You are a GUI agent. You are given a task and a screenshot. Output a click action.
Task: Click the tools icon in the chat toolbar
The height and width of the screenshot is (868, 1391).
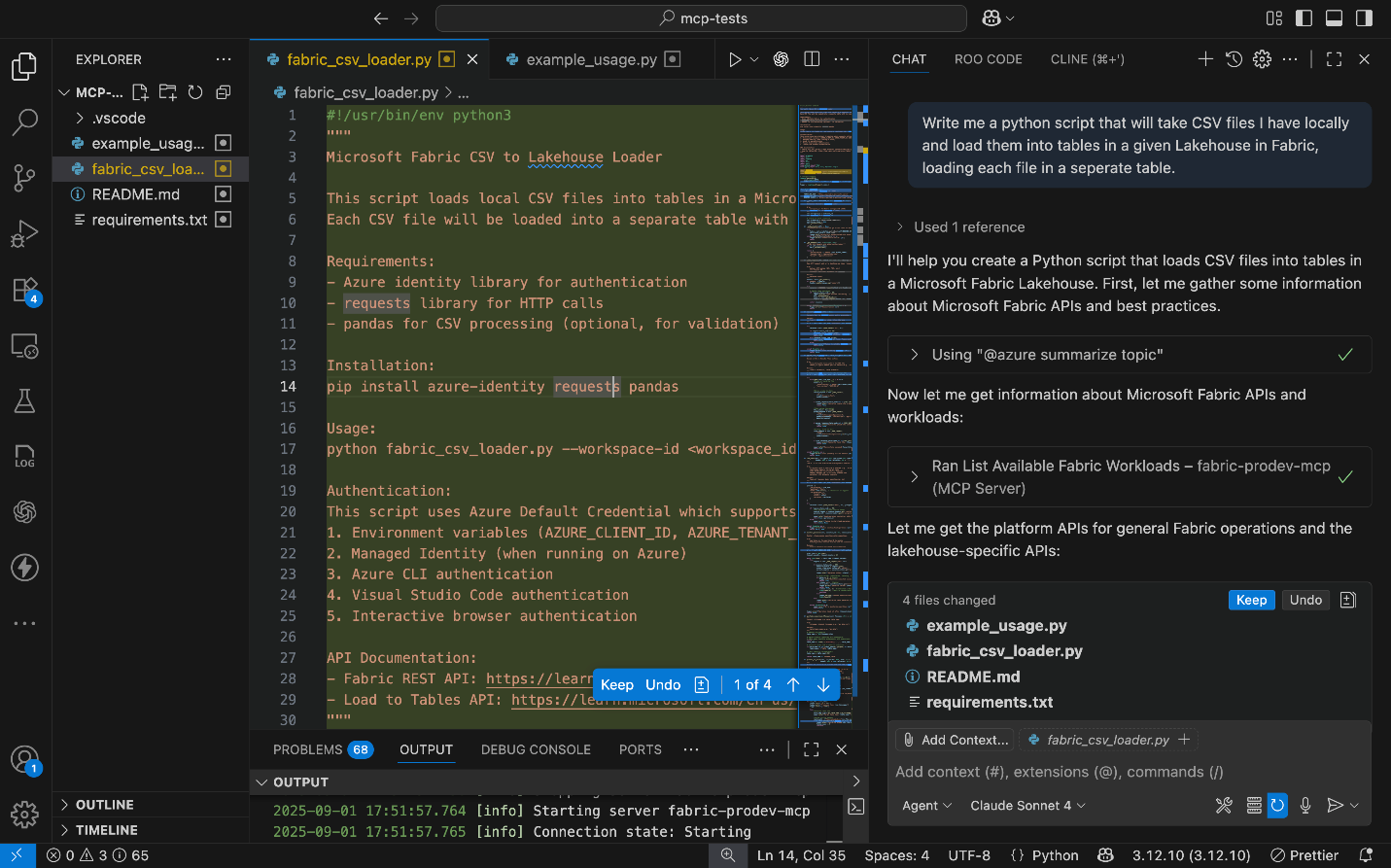(1223, 805)
